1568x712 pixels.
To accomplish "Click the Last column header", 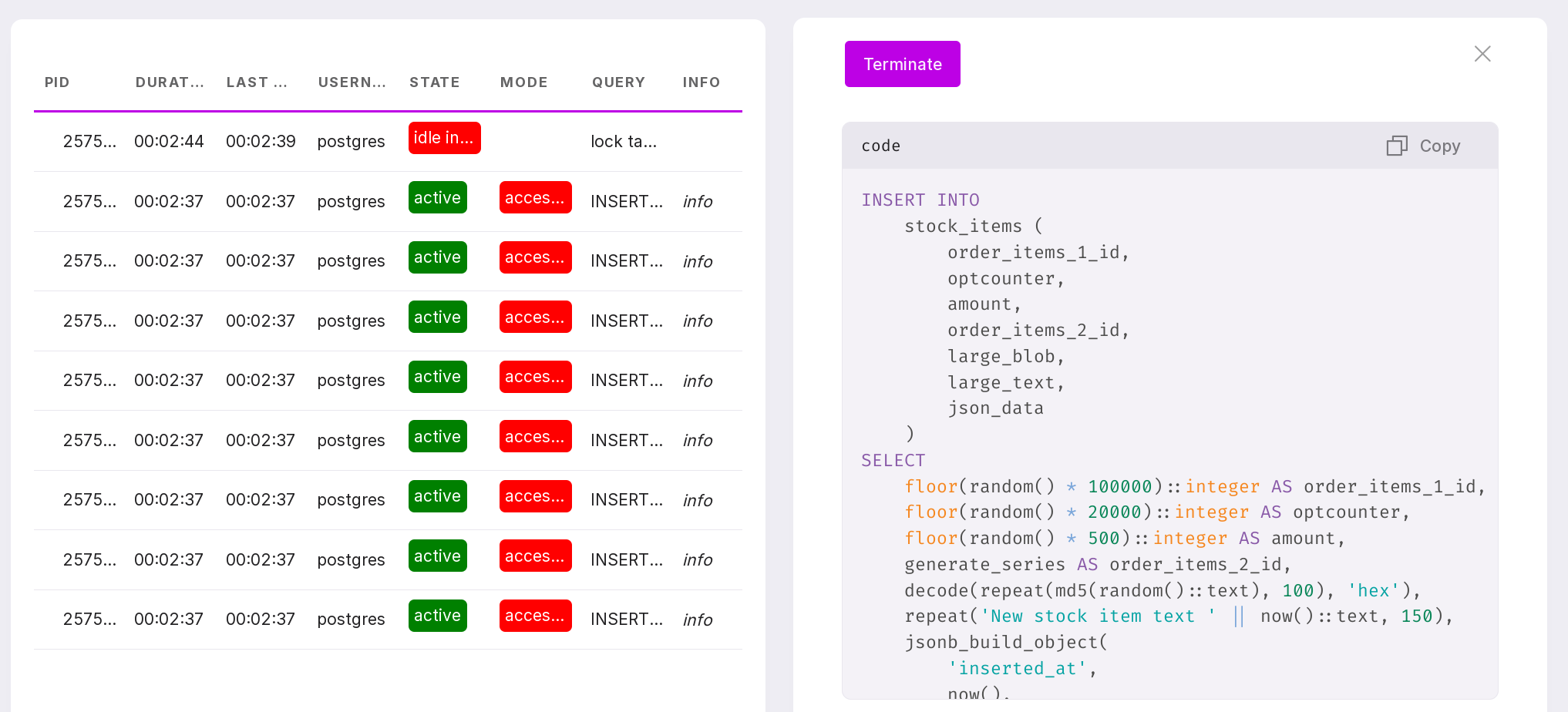I will coord(257,82).
